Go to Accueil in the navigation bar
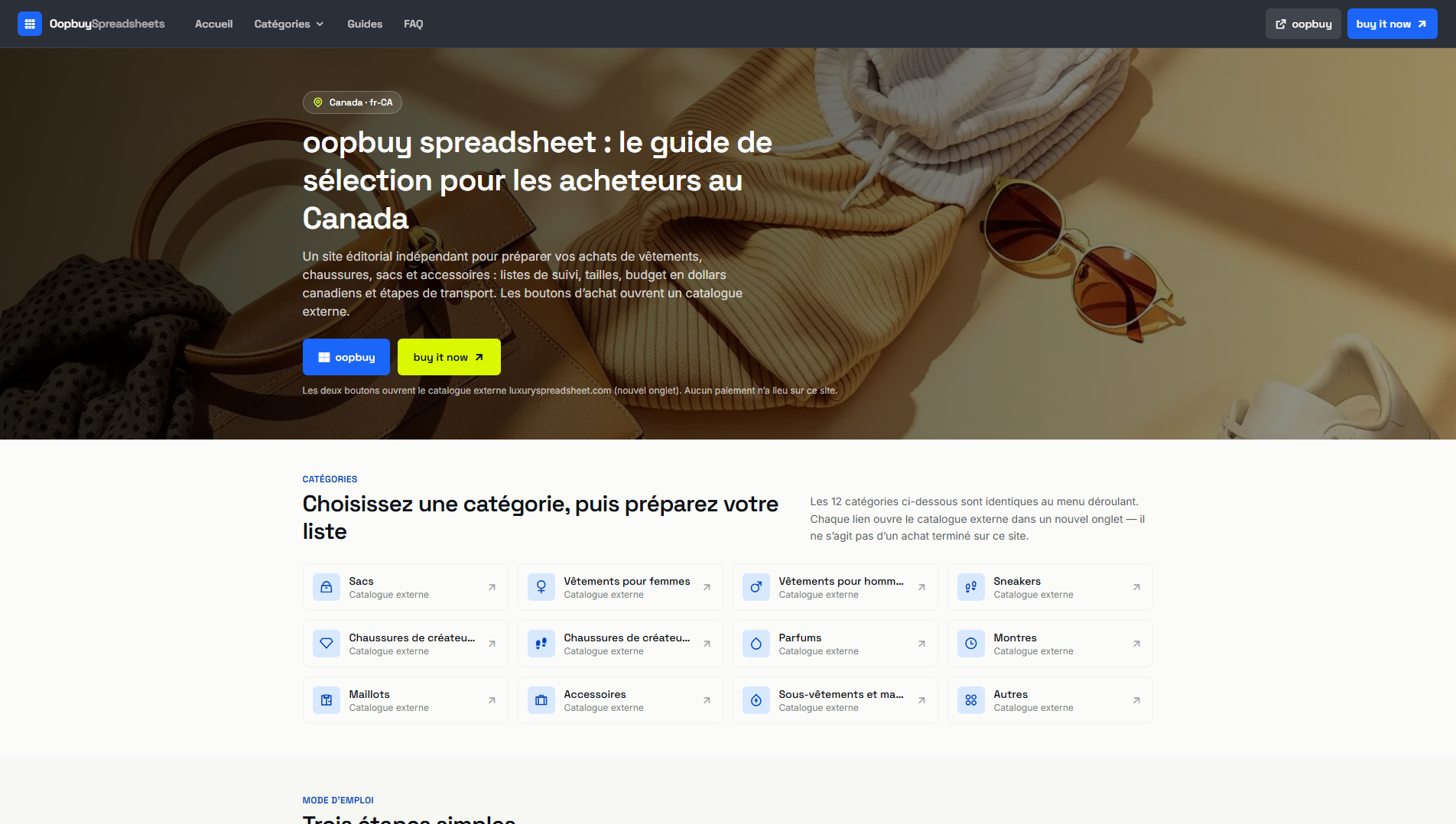1456x824 pixels. [x=213, y=24]
